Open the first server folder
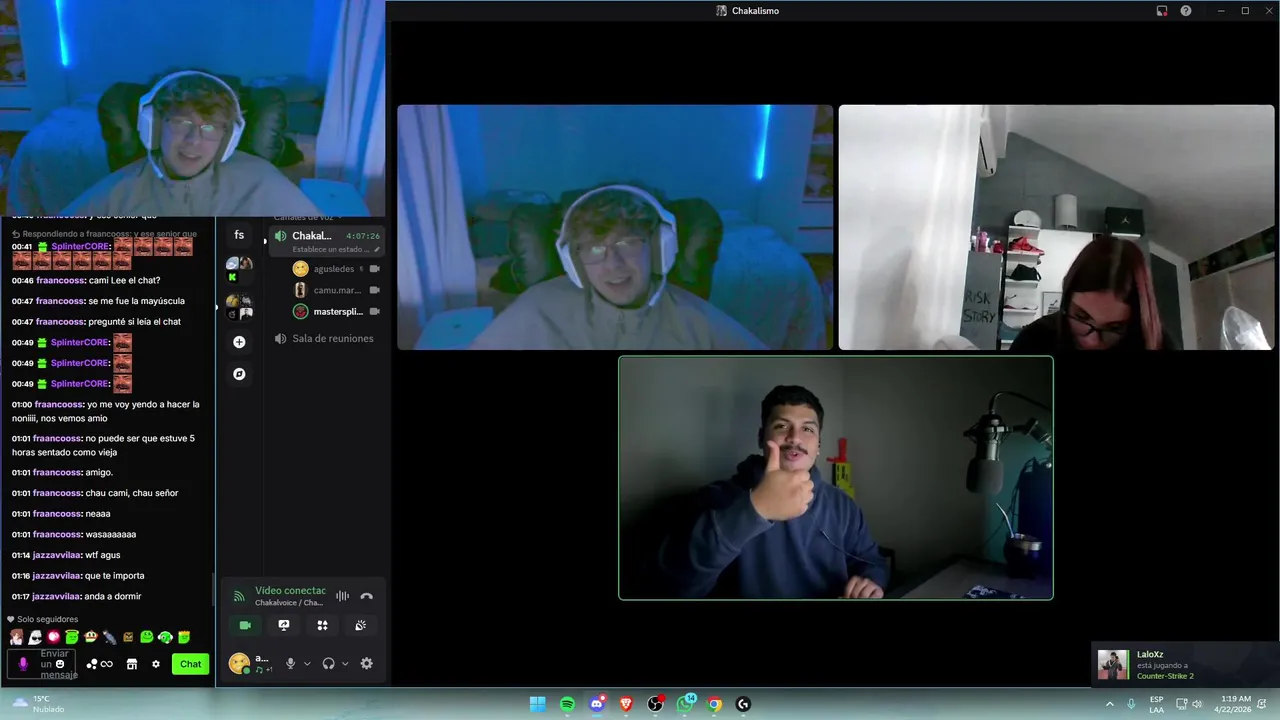 (239, 269)
